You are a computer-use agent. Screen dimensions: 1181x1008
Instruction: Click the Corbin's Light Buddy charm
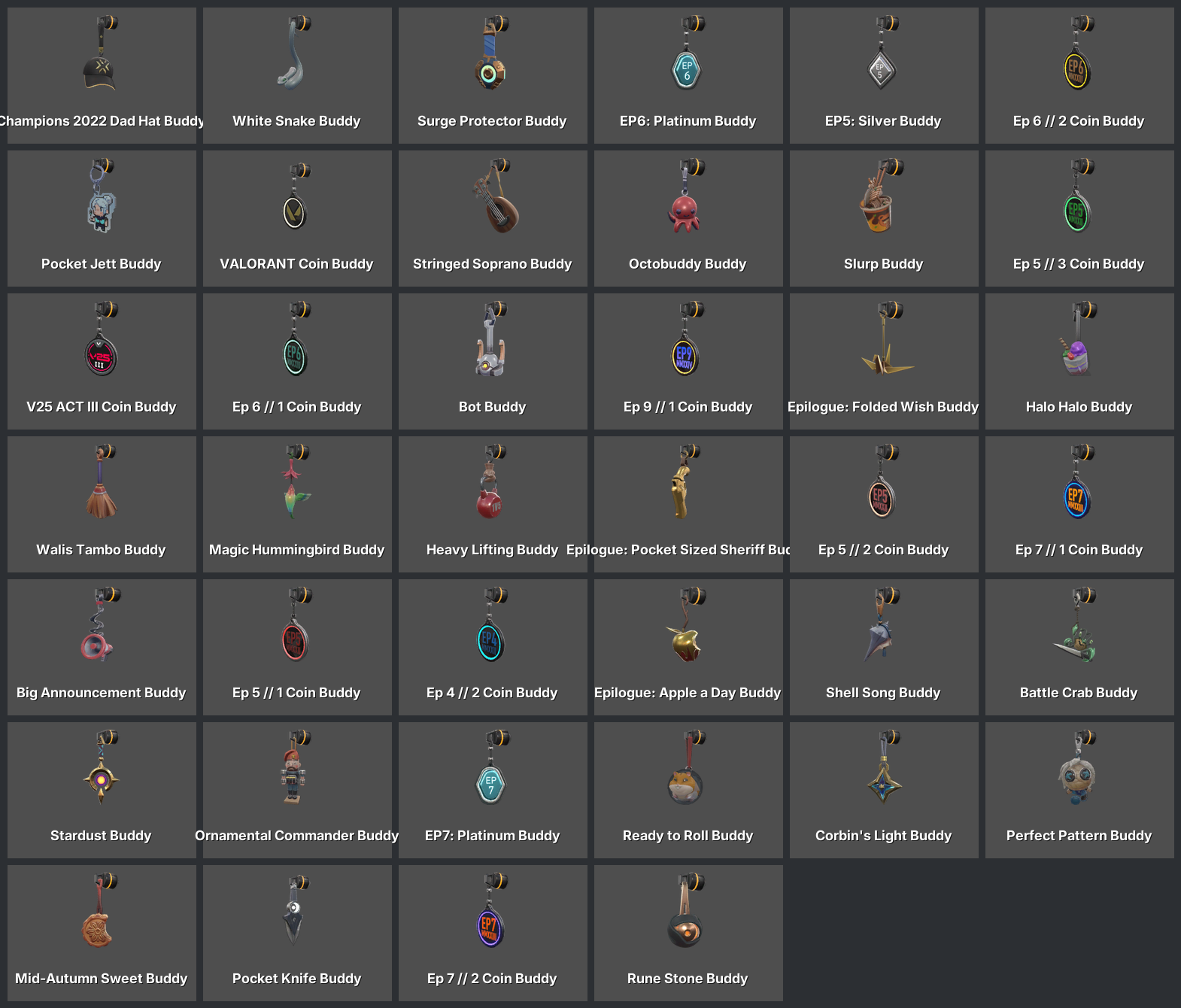pyautogui.click(x=884, y=767)
